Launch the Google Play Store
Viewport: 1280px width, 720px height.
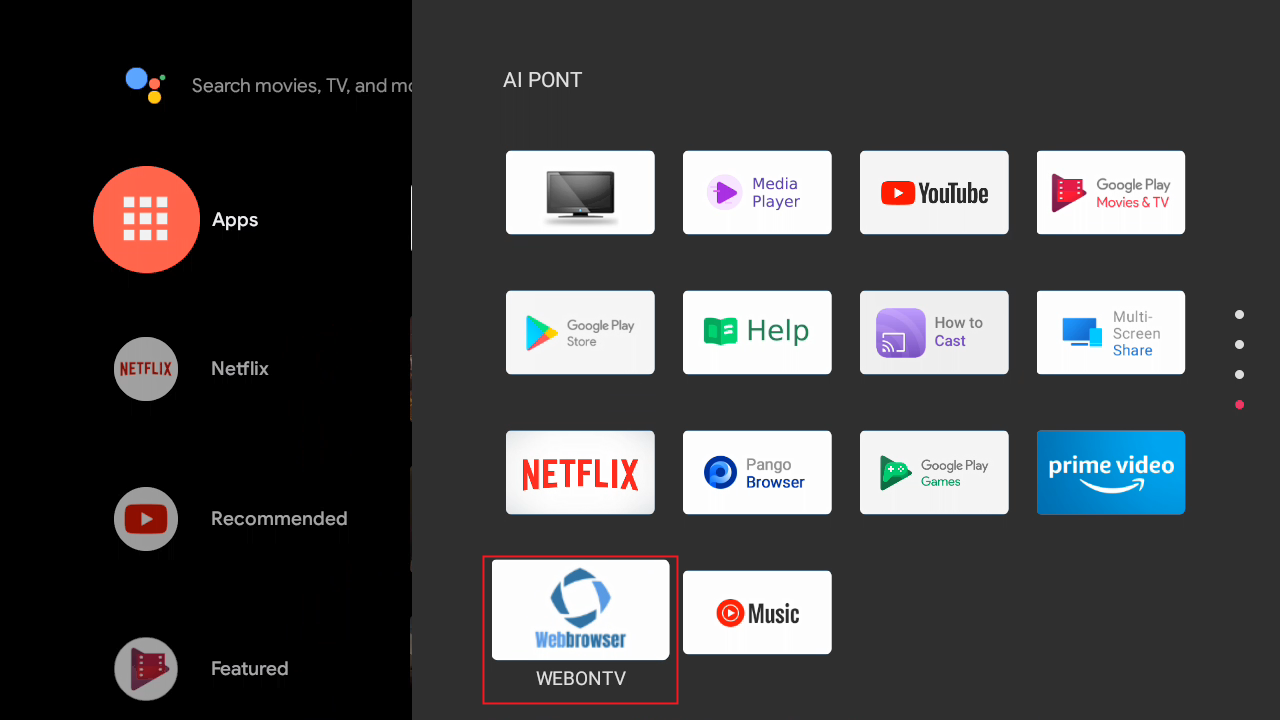[x=580, y=333]
